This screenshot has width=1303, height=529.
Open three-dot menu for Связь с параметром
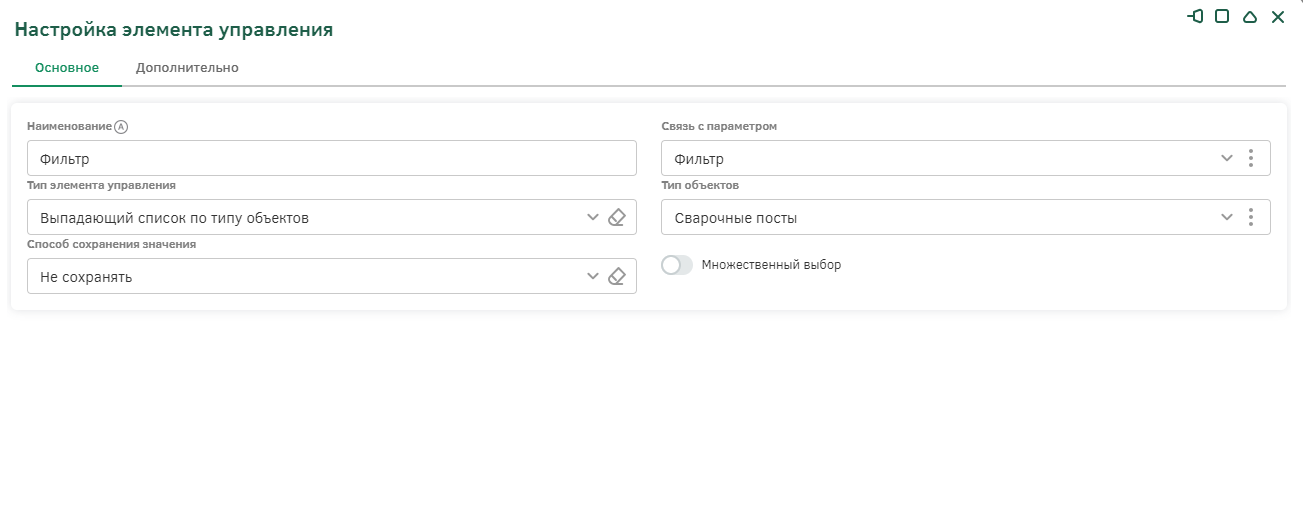(x=1250, y=158)
